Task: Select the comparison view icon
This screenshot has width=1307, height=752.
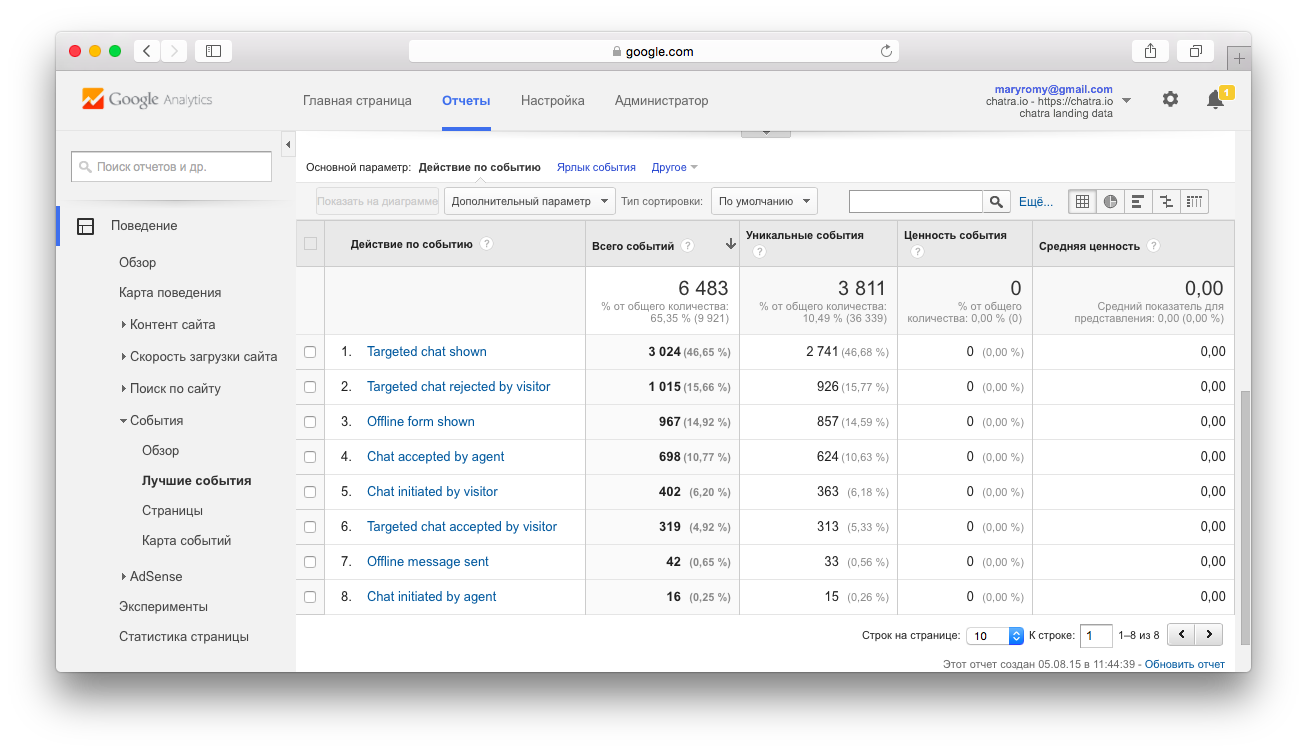Action: coord(1166,202)
